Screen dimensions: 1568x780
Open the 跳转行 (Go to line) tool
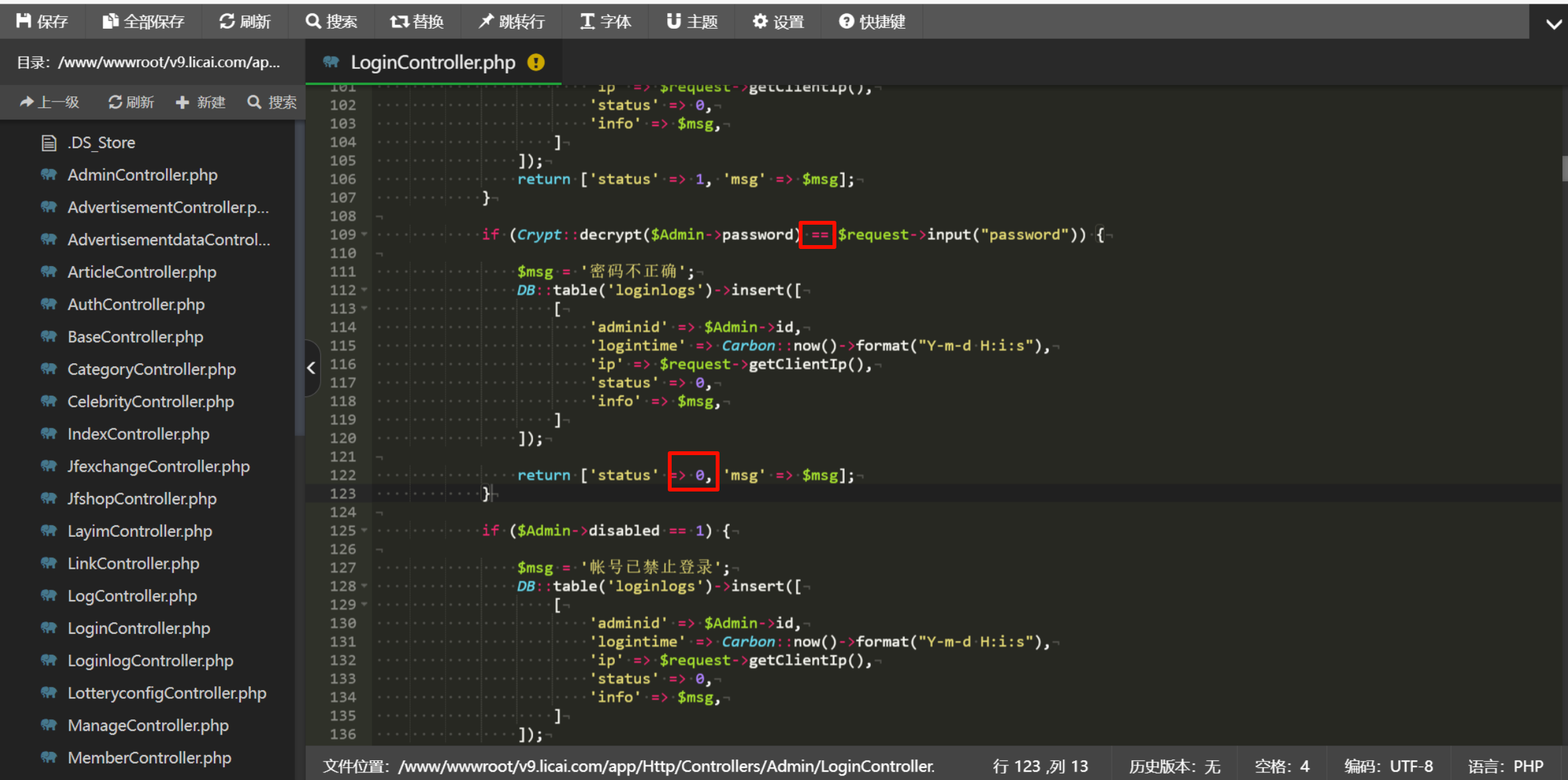pyautogui.click(x=511, y=22)
